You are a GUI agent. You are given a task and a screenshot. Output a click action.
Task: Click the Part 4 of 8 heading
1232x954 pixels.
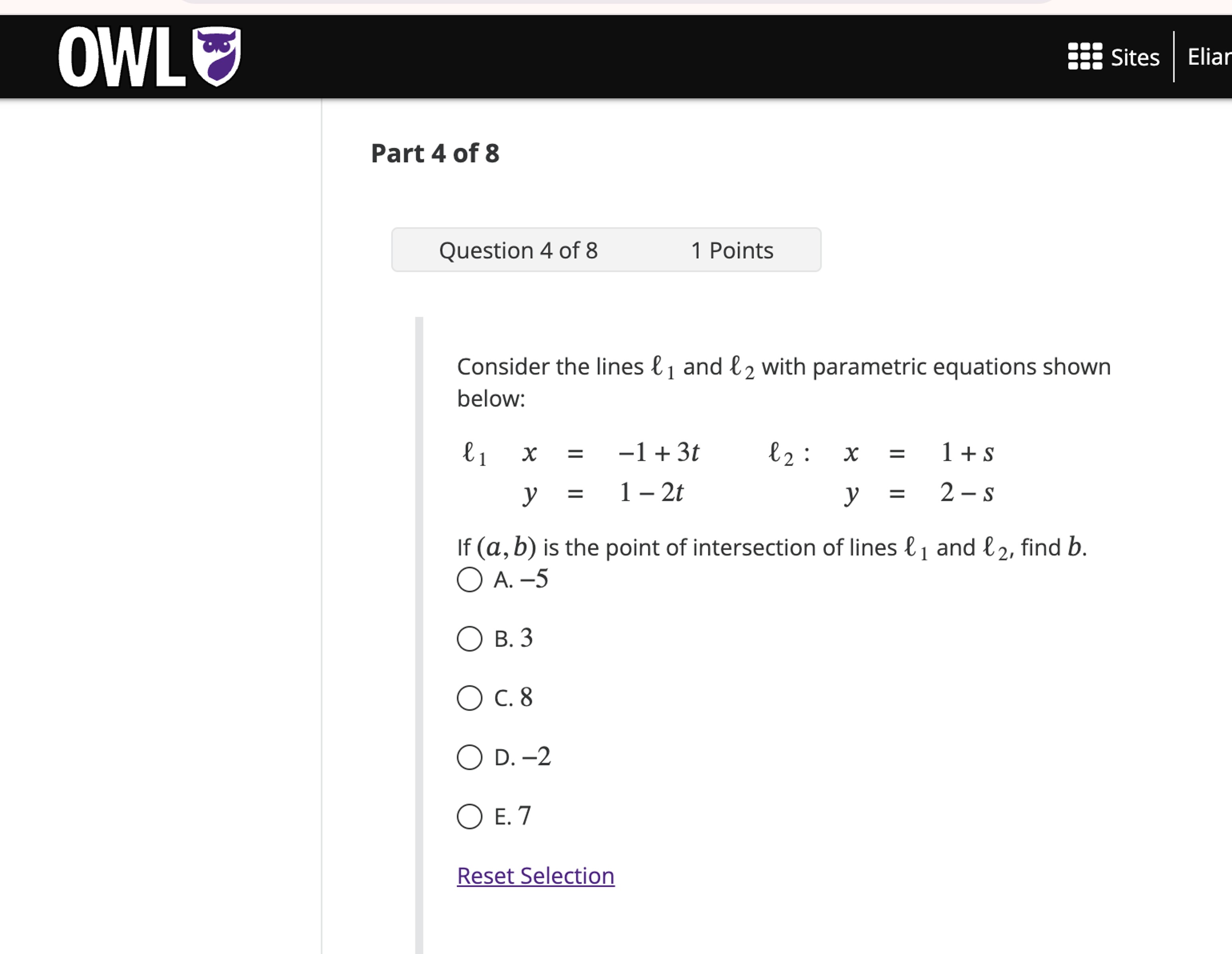[435, 153]
